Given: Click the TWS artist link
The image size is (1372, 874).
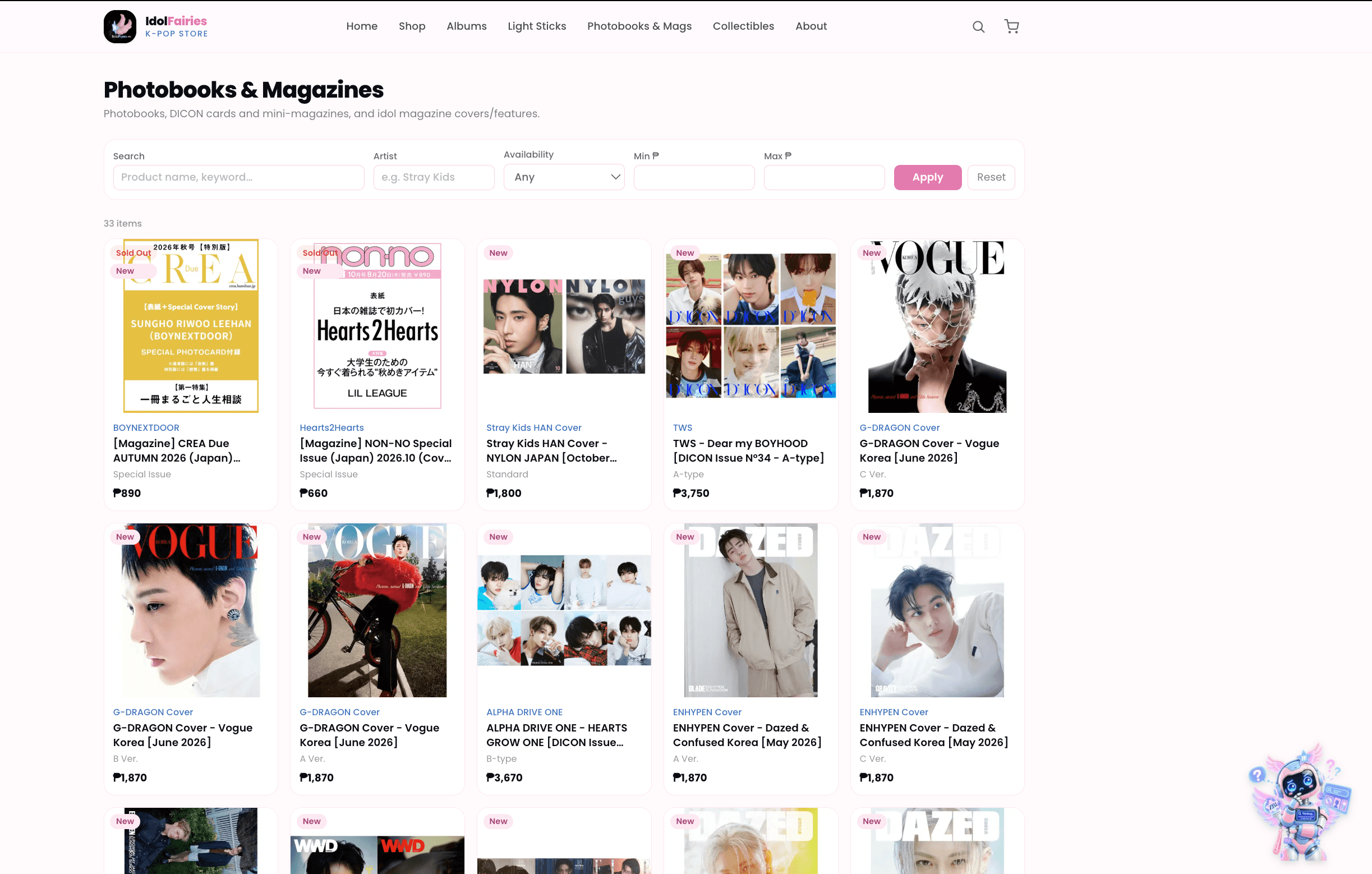Looking at the screenshot, I should (x=683, y=427).
